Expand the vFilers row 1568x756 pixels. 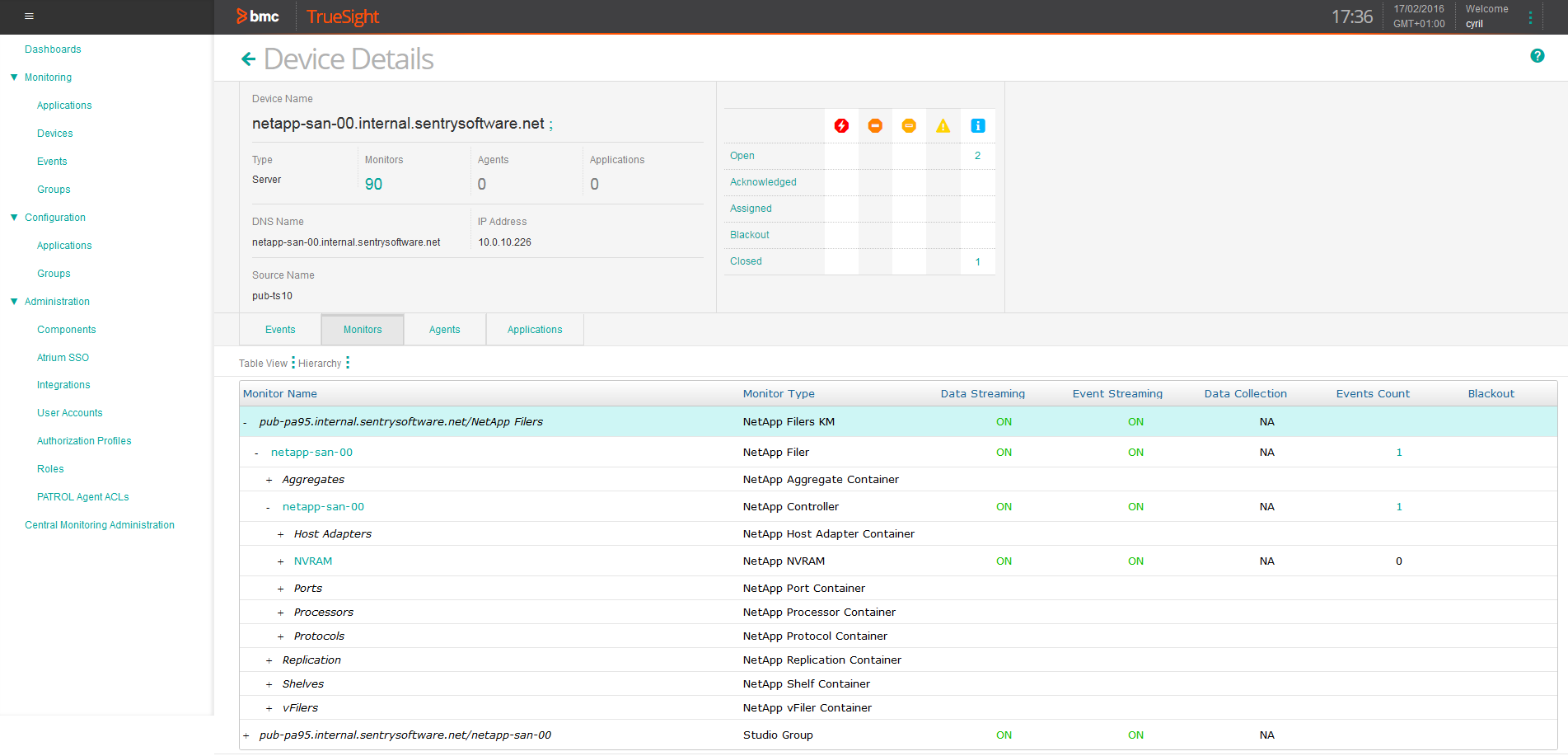point(269,708)
